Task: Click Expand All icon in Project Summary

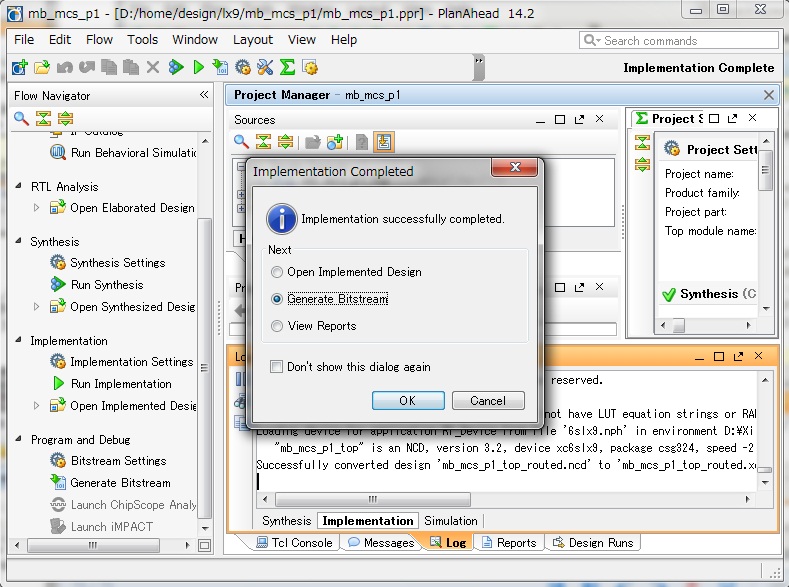Action: point(642,164)
